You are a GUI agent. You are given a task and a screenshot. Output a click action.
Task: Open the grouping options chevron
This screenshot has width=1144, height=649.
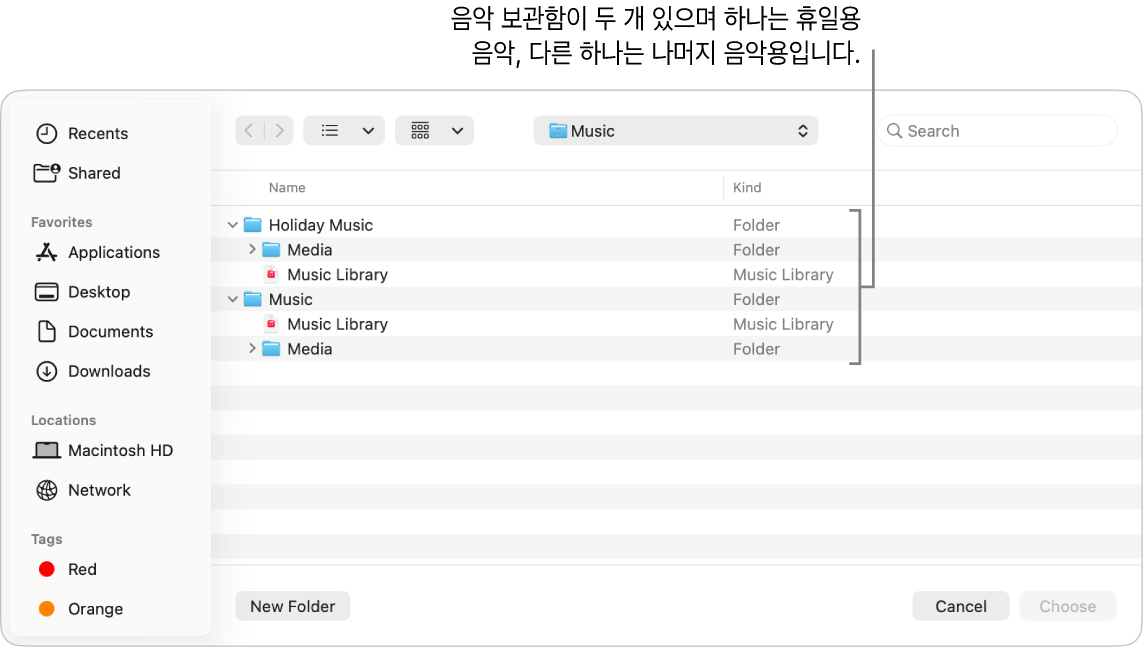click(x=457, y=131)
